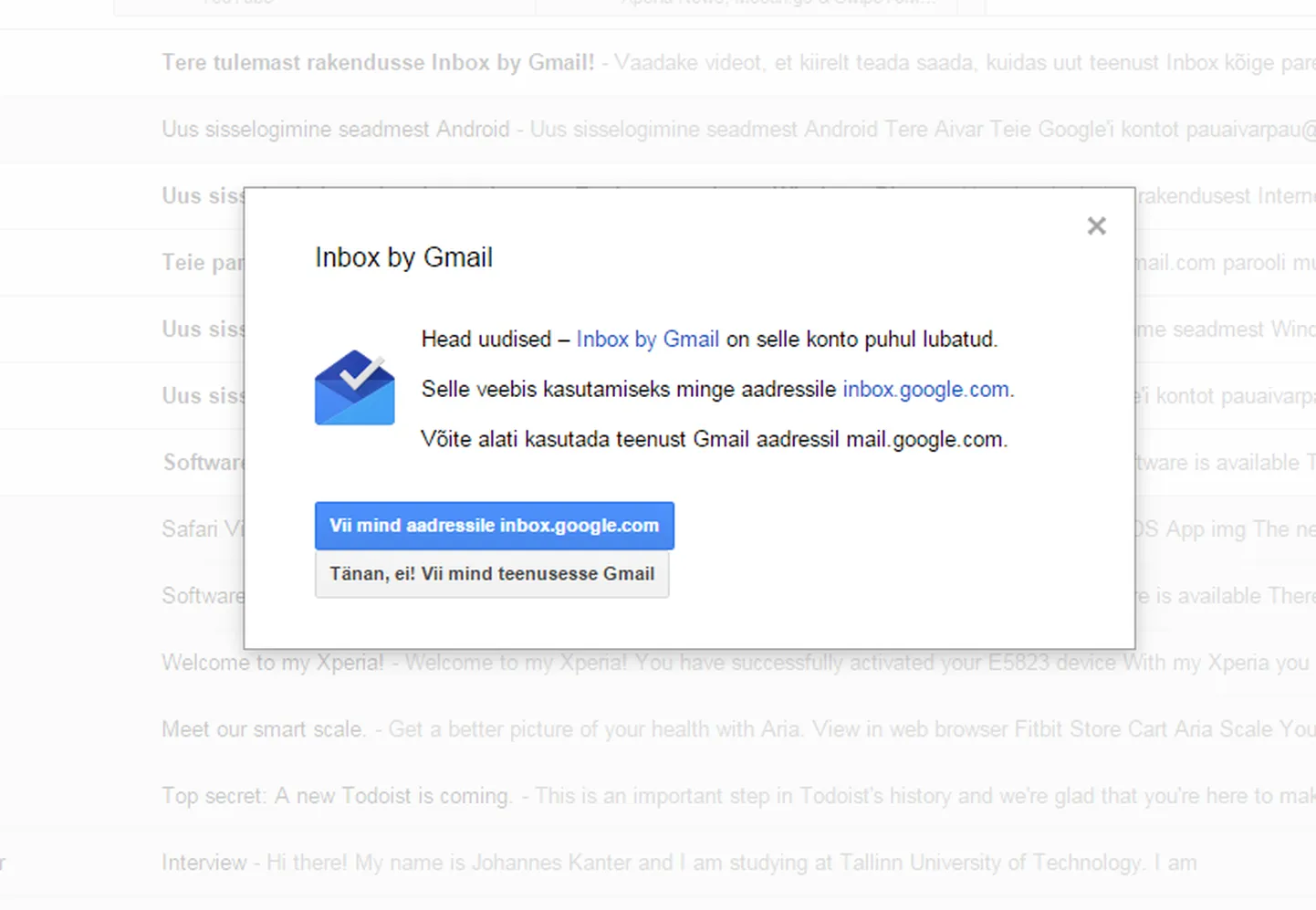Open Welcome to my Xperia email
This screenshot has height=910, width=1316.
tap(658, 663)
